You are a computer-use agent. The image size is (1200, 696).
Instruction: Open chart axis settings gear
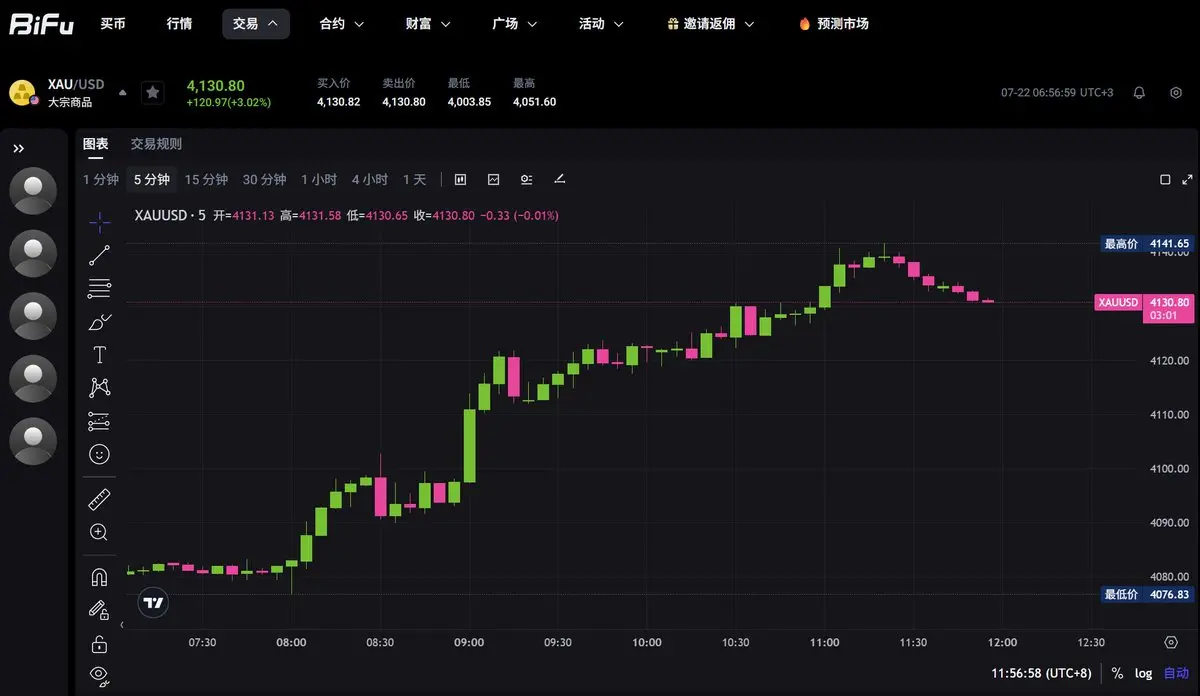click(x=1171, y=642)
